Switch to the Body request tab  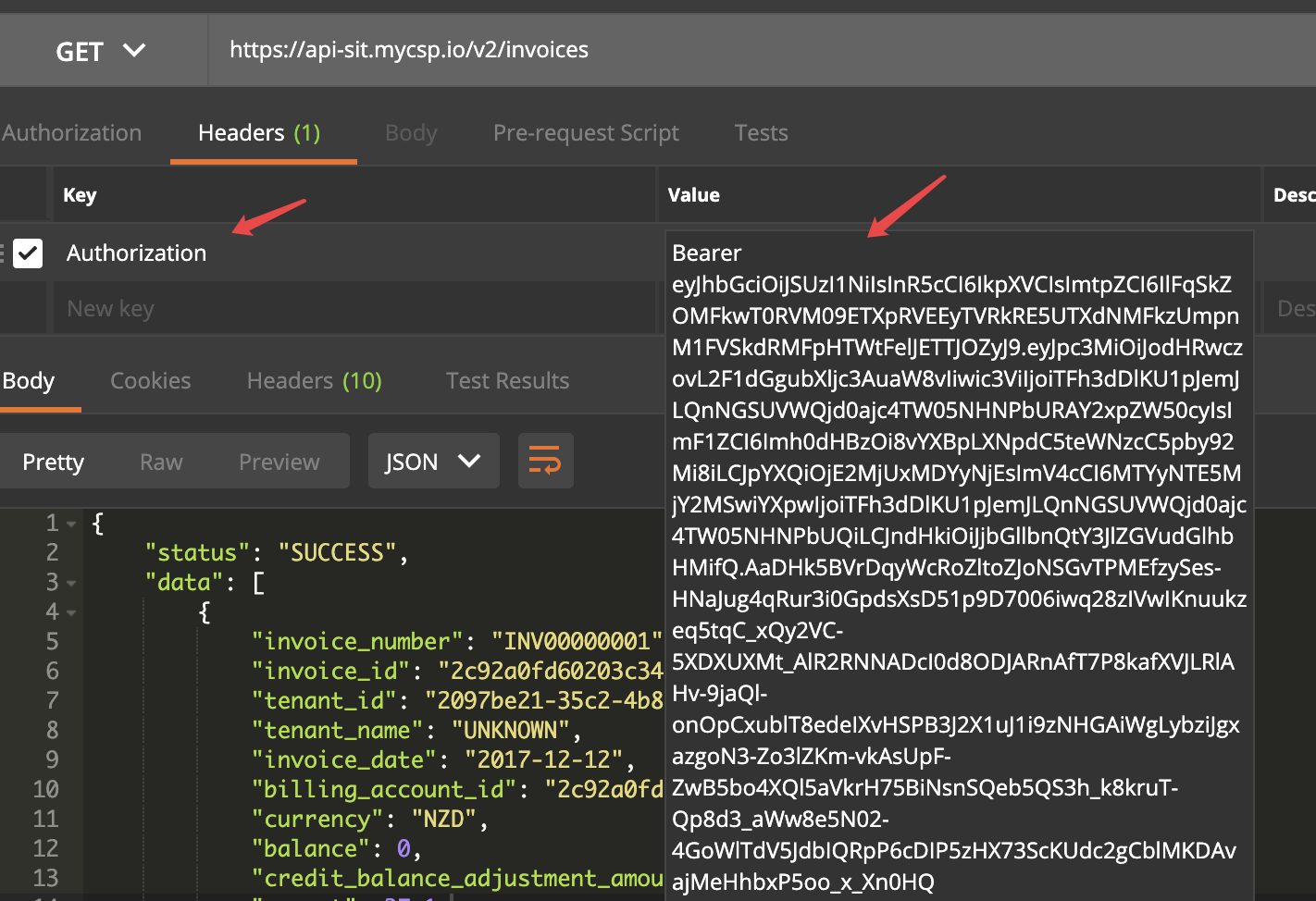pos(410,132)
